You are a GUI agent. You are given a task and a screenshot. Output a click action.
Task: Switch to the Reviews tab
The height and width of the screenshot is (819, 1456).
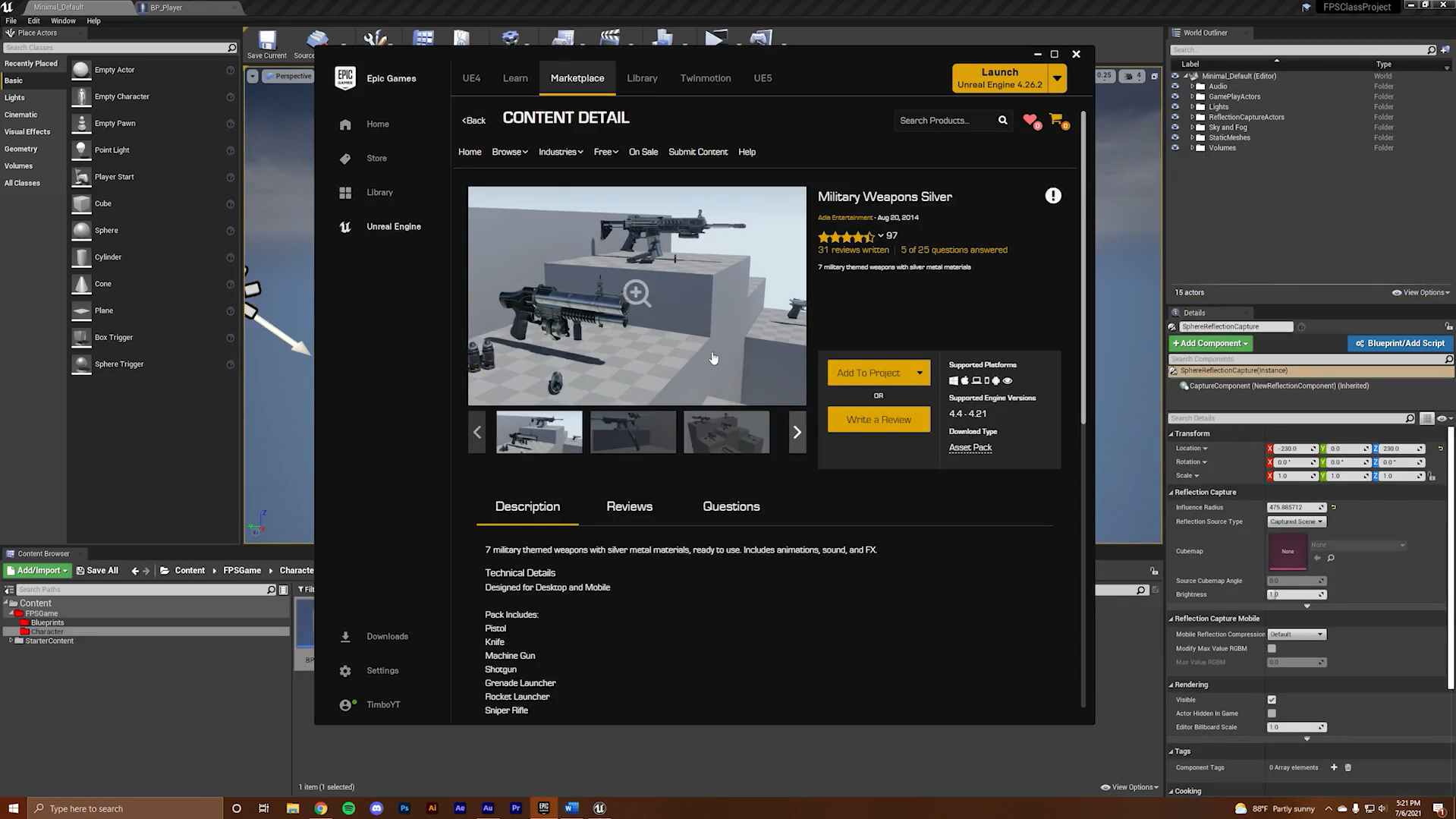pyautogui.click(x=629, y=507)
